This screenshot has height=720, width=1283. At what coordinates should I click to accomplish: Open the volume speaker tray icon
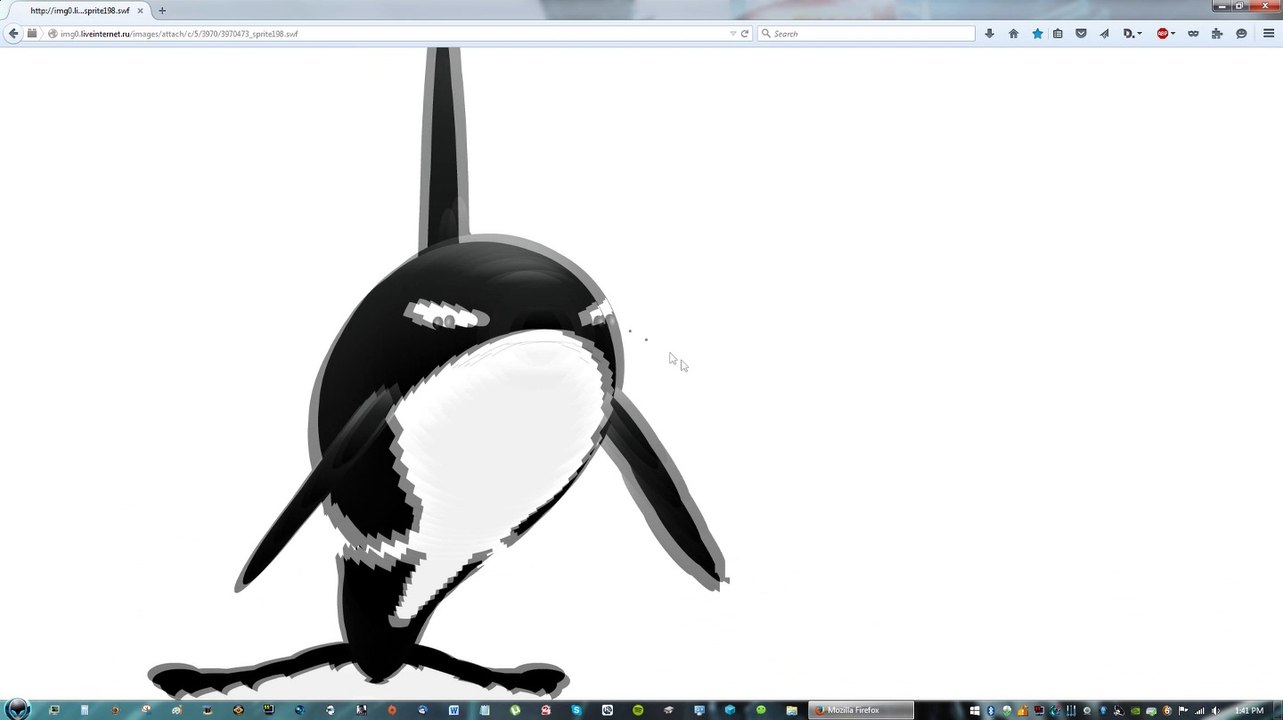(x=1216, y=711)
